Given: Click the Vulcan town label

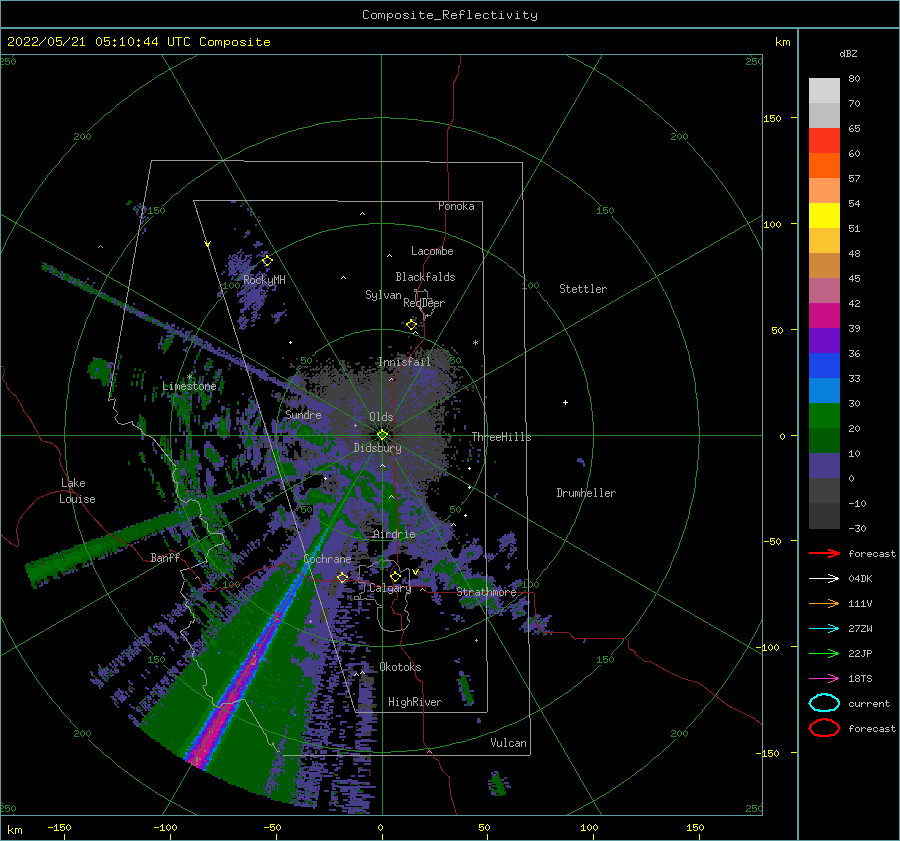Looking at the screenshot, I should pyautogui.click(x=509, y=743).
